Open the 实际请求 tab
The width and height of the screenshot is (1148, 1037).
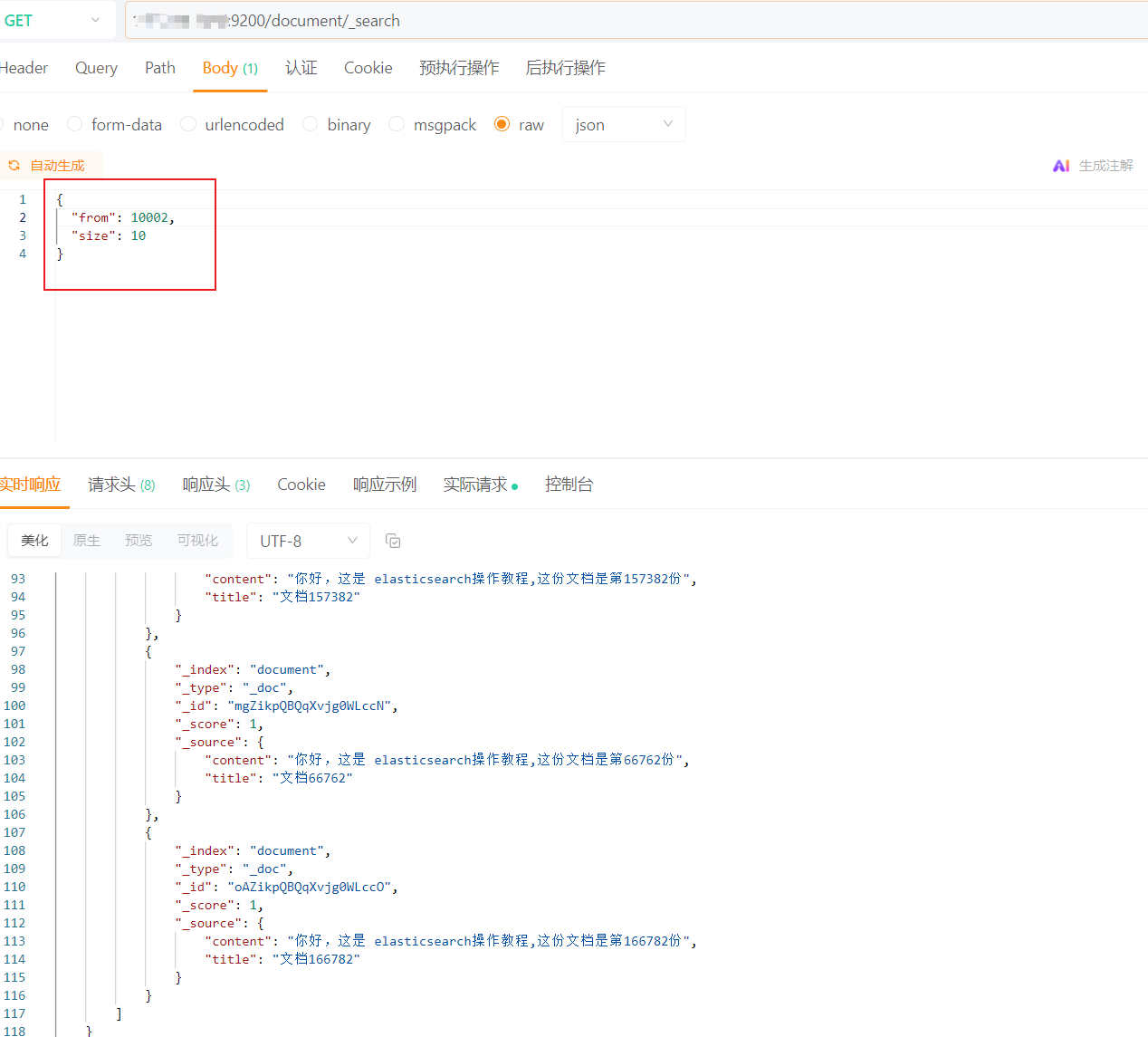(x=475, y=485)
